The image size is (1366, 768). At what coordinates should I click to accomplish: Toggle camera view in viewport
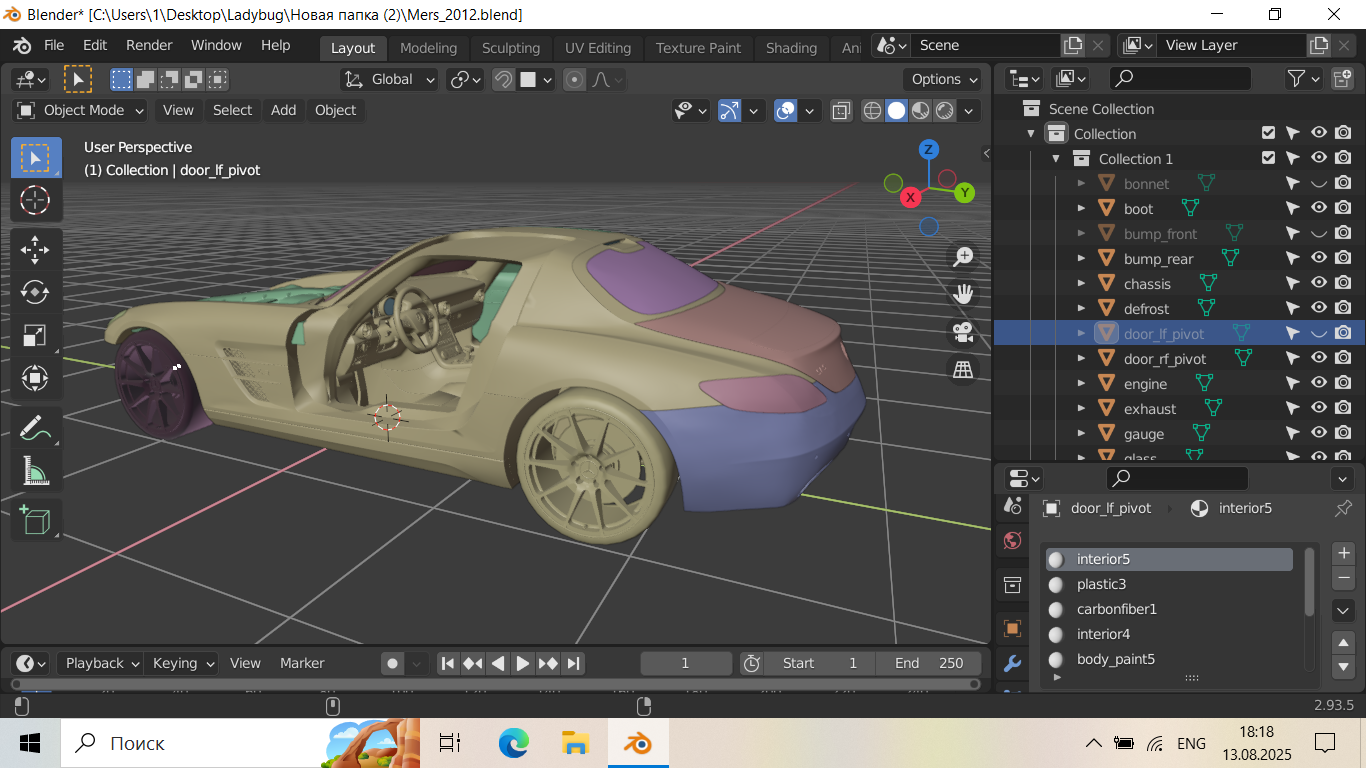click(962, 332)
